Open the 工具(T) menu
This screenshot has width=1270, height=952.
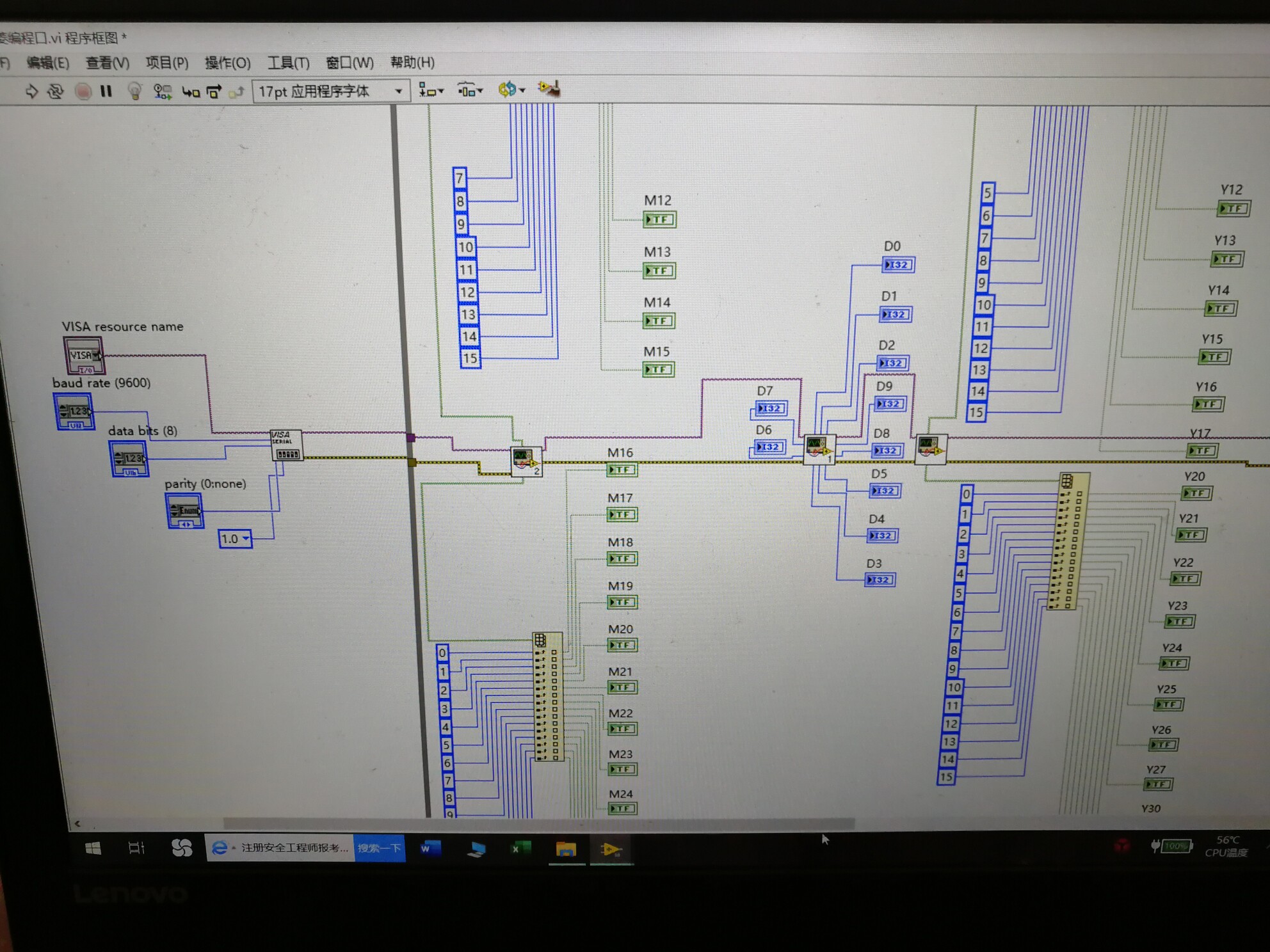pos(288,63)
